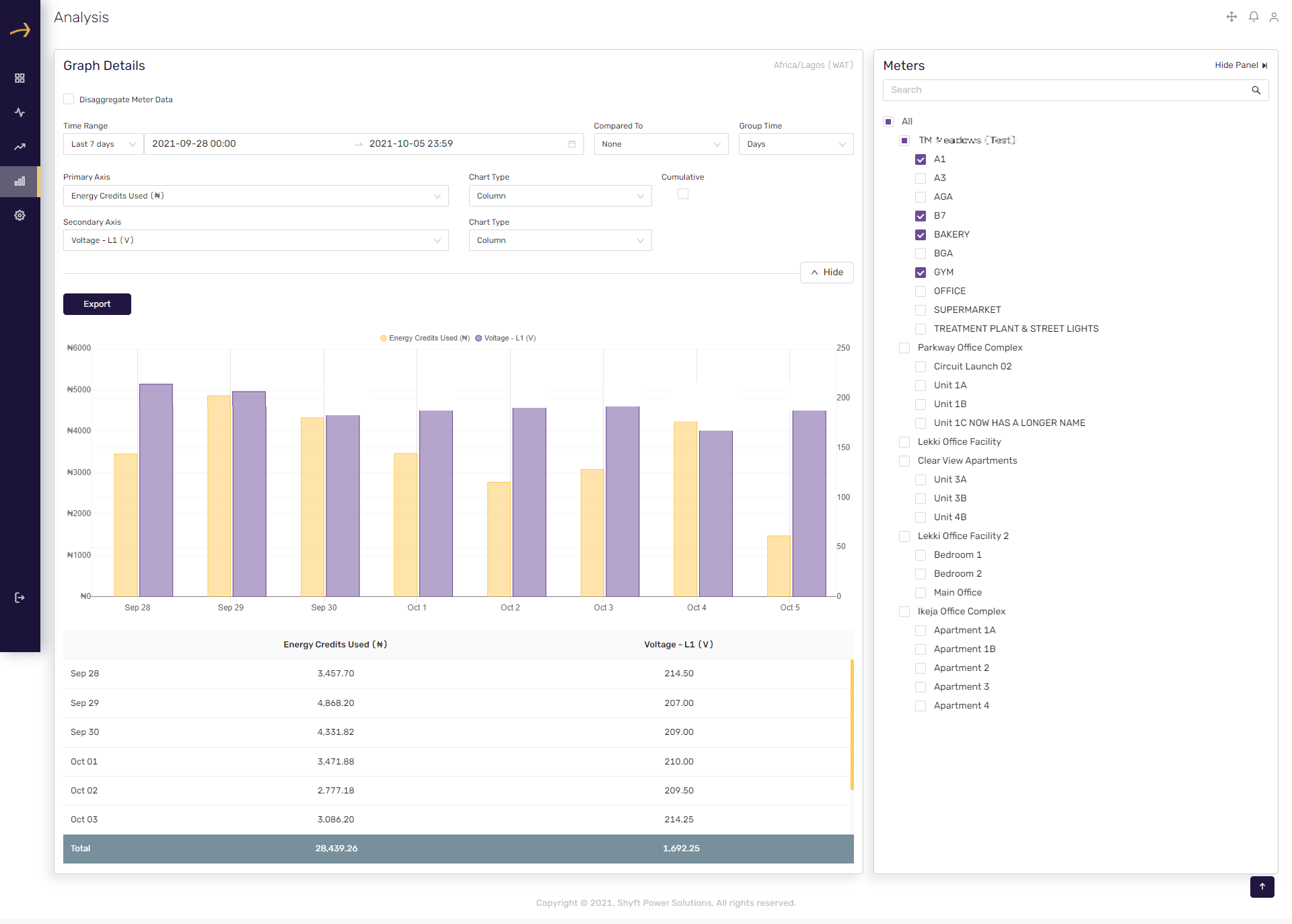Click the Shyft arrow logo in sidebar
Viewport: 1292px width, 924px height.
pos(20,30)
